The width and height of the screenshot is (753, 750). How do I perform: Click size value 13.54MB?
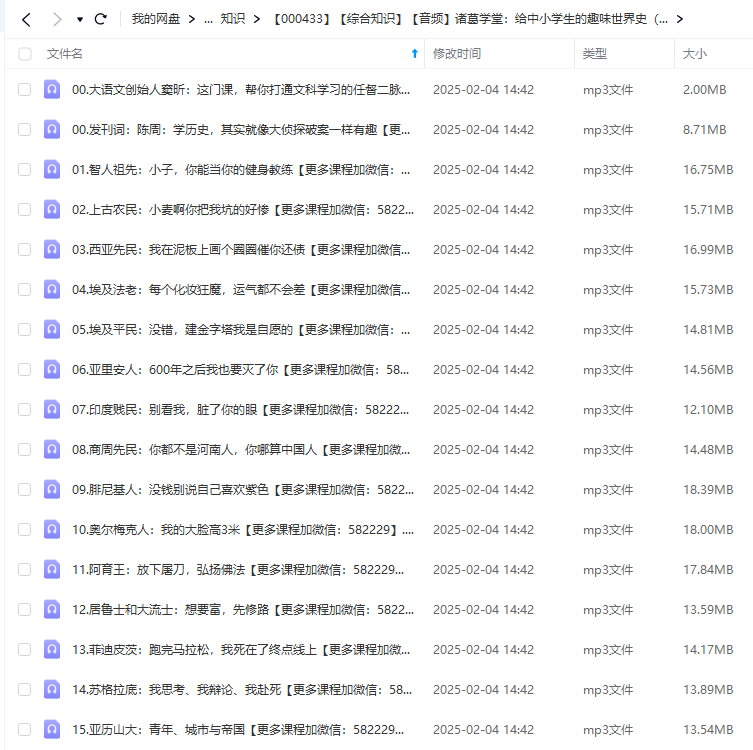708,729
